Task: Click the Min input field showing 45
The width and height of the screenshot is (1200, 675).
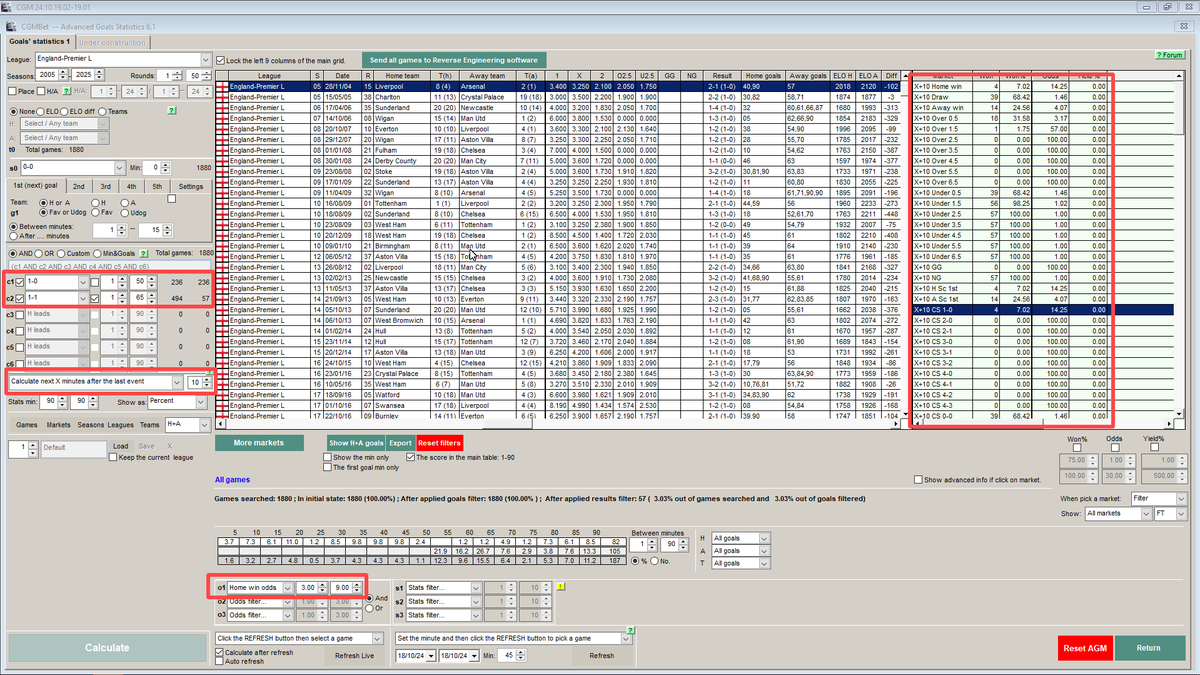Action: (509, 656)
